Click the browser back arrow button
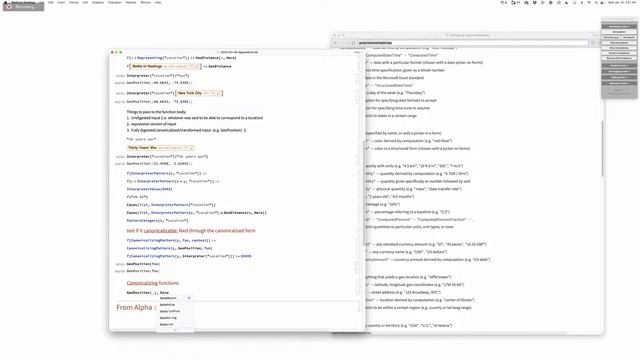Image resolution: width=640 pixels, height=360 pixels. 336,43
